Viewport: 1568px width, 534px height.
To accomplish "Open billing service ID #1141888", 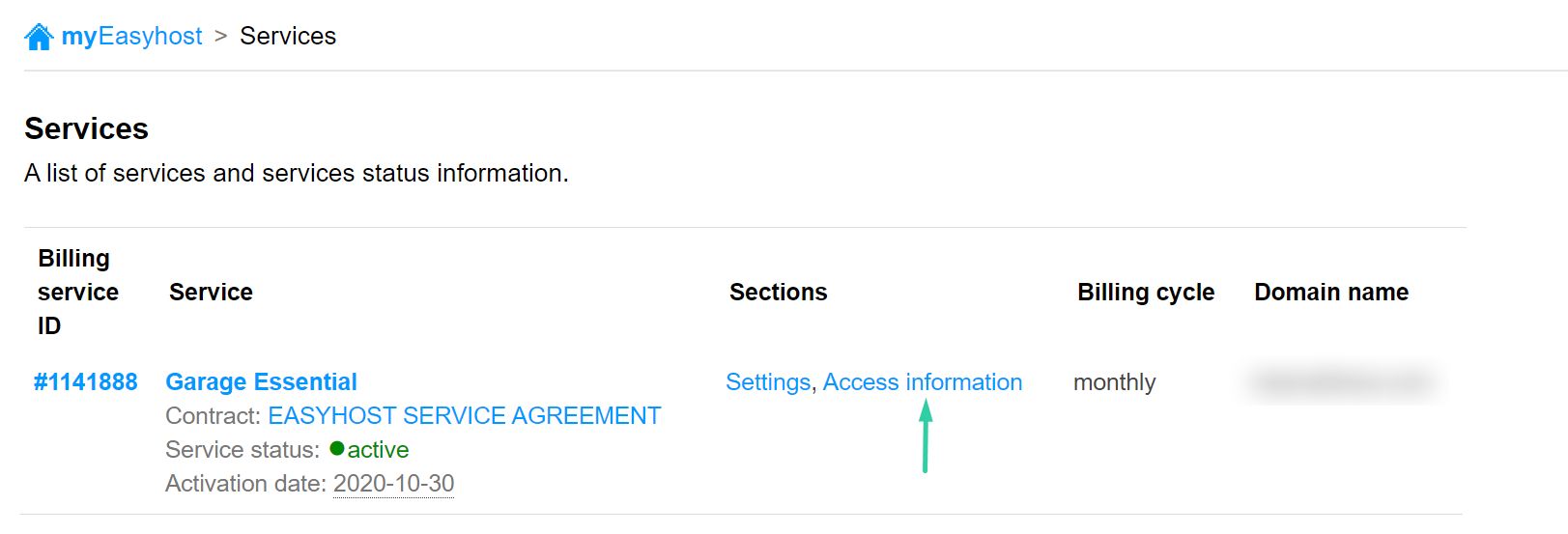I will (x=85, y=382).
